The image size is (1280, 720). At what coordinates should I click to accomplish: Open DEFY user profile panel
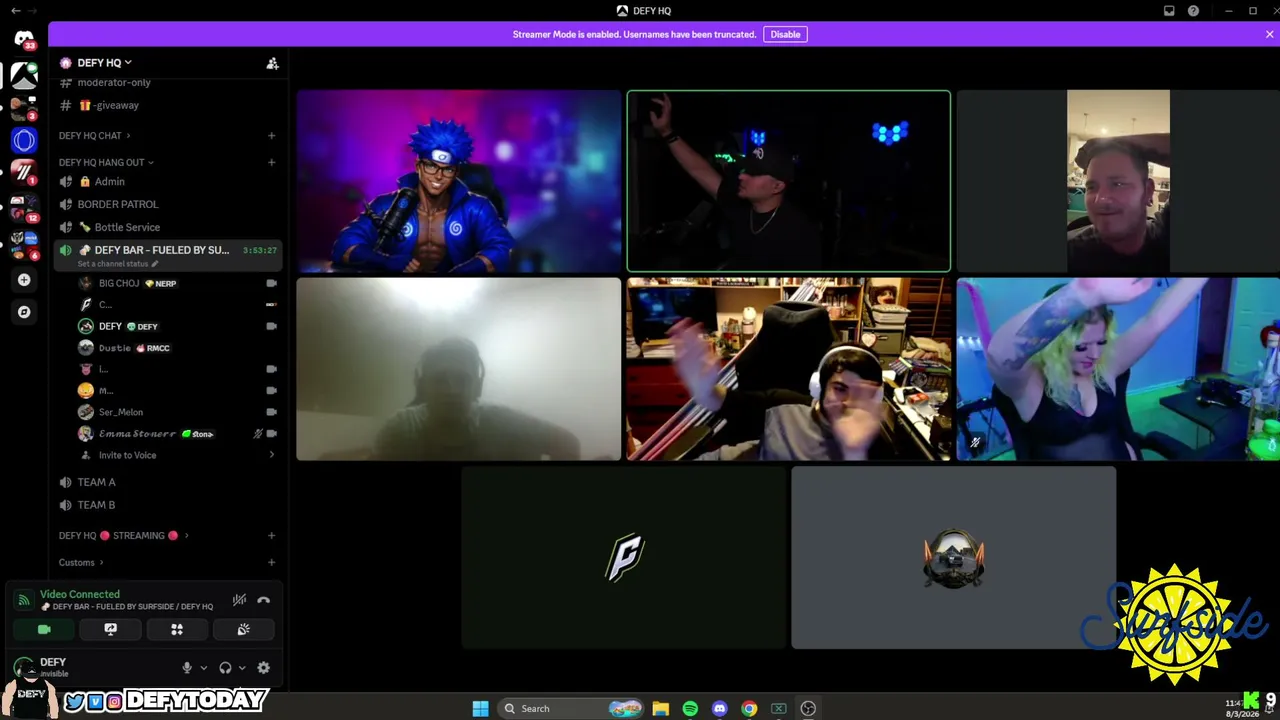[92, 667]
